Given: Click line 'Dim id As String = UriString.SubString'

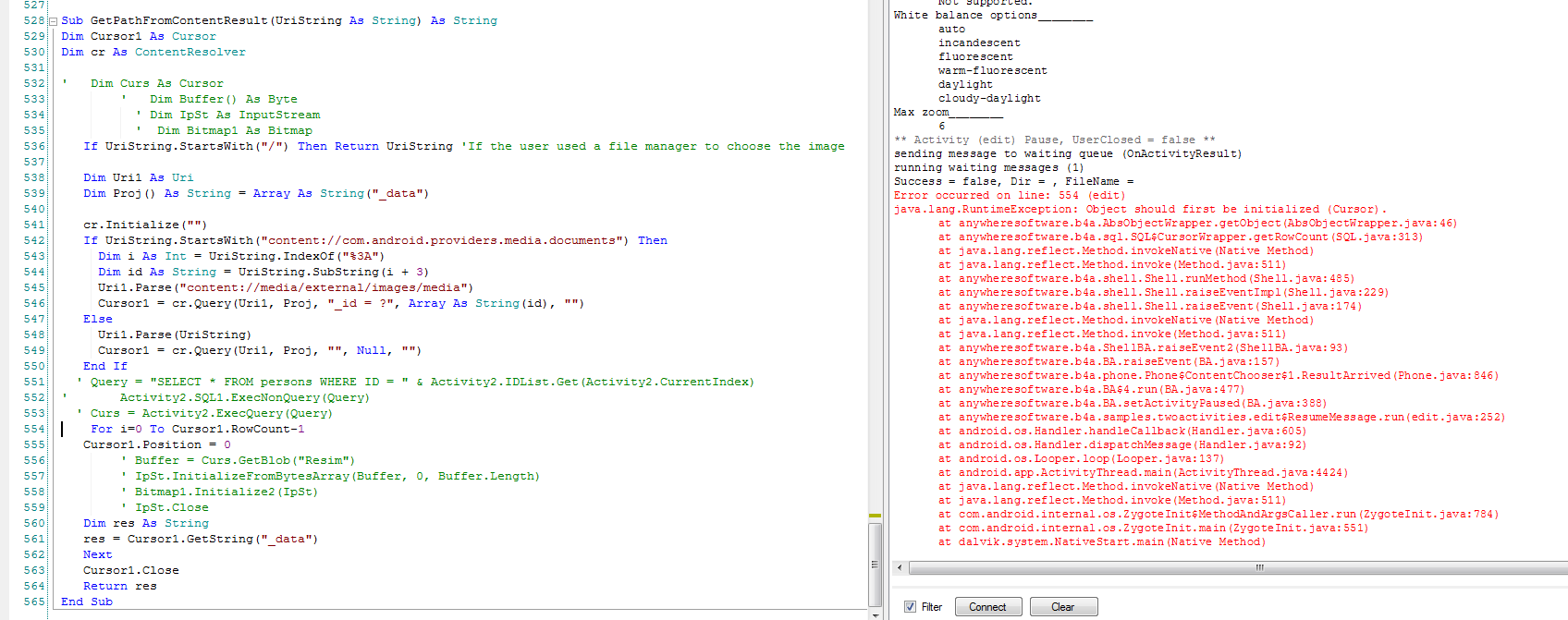Looking at the screenshot, I should pyautogui.click(x=263, y=272).
